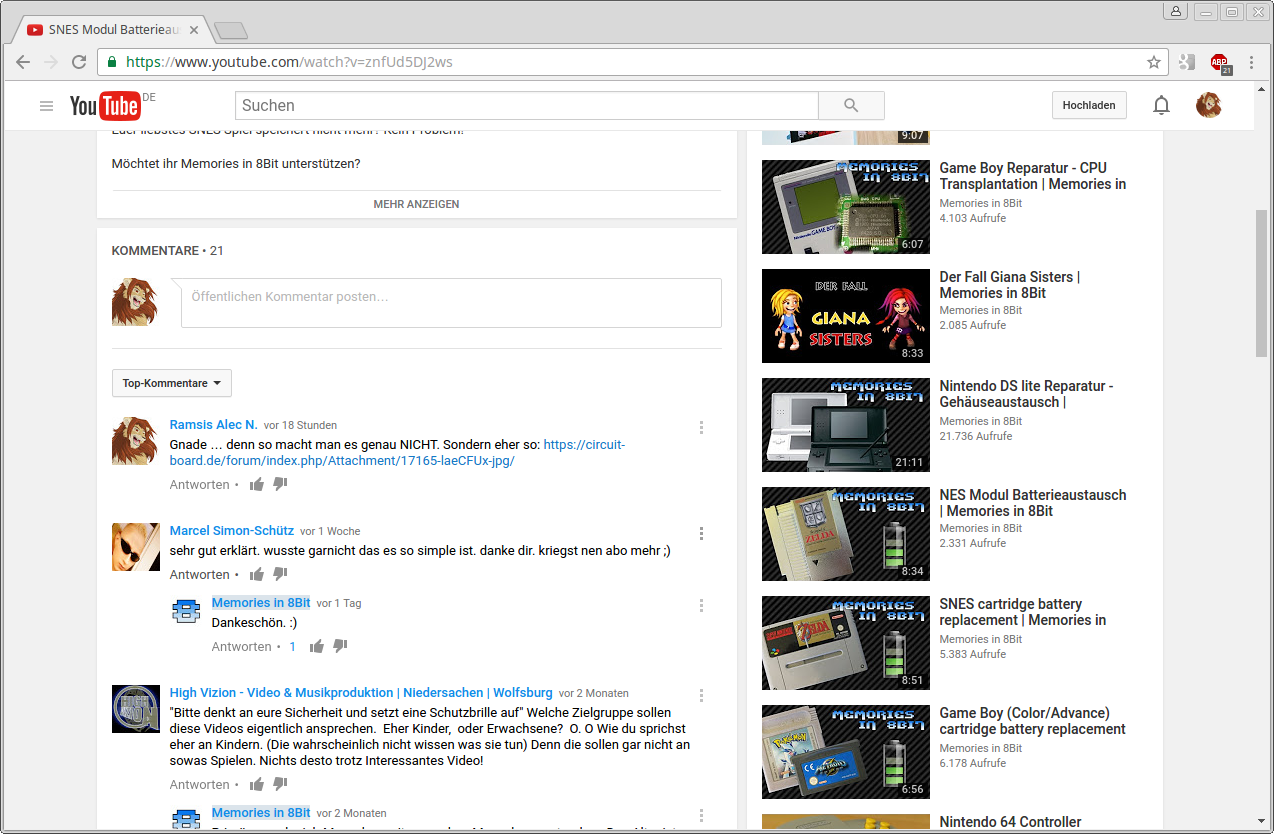
Task: Open Marcel Simon-Schütz's avatar picture
Action: click(136, 547)
